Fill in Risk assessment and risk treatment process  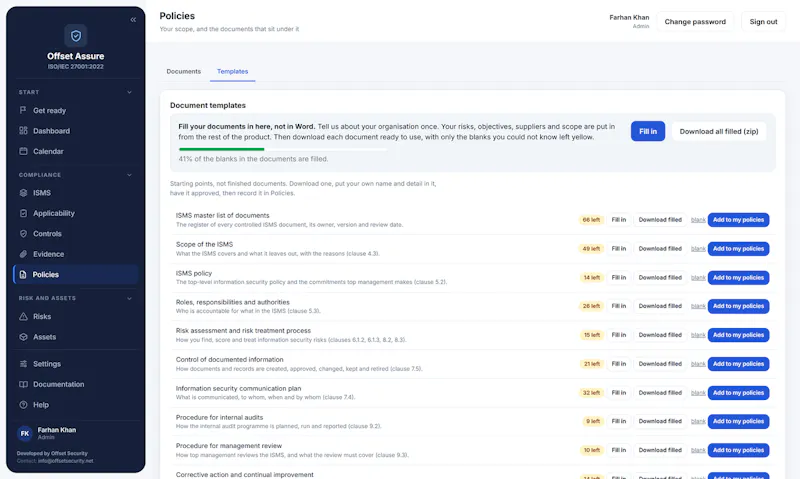(x=618, y=335)
